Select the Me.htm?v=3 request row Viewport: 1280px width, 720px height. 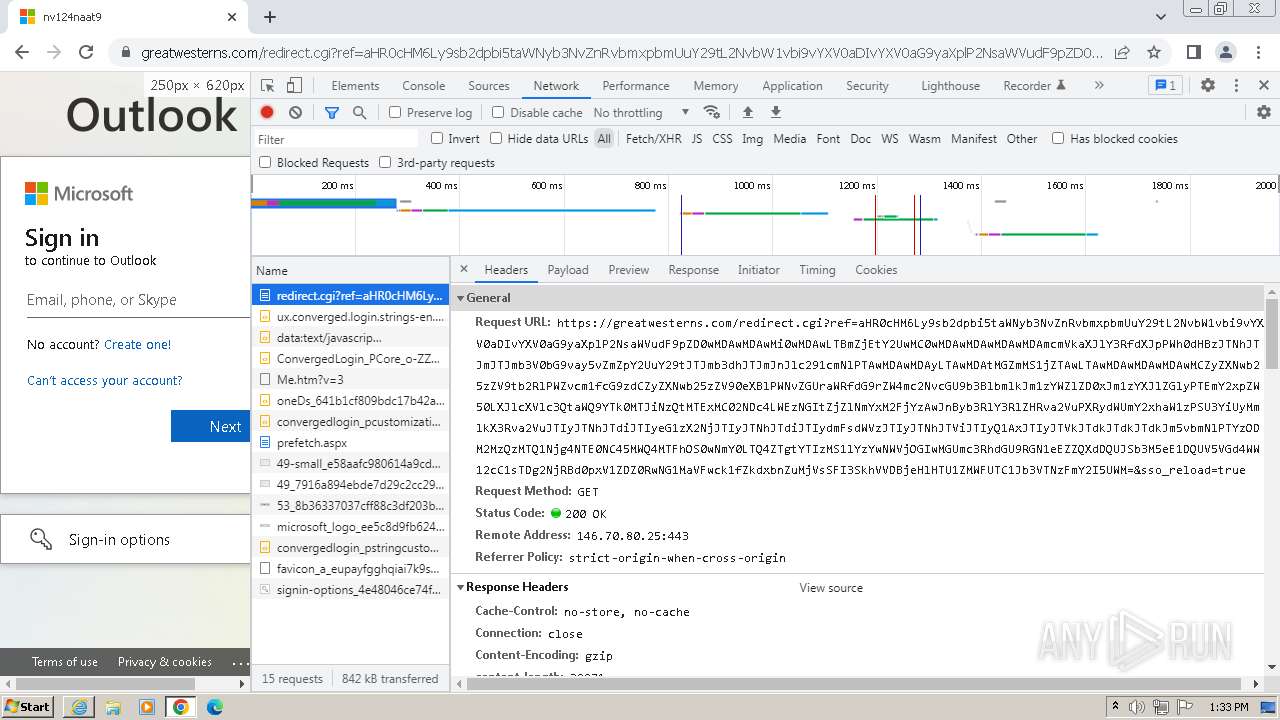351,379
